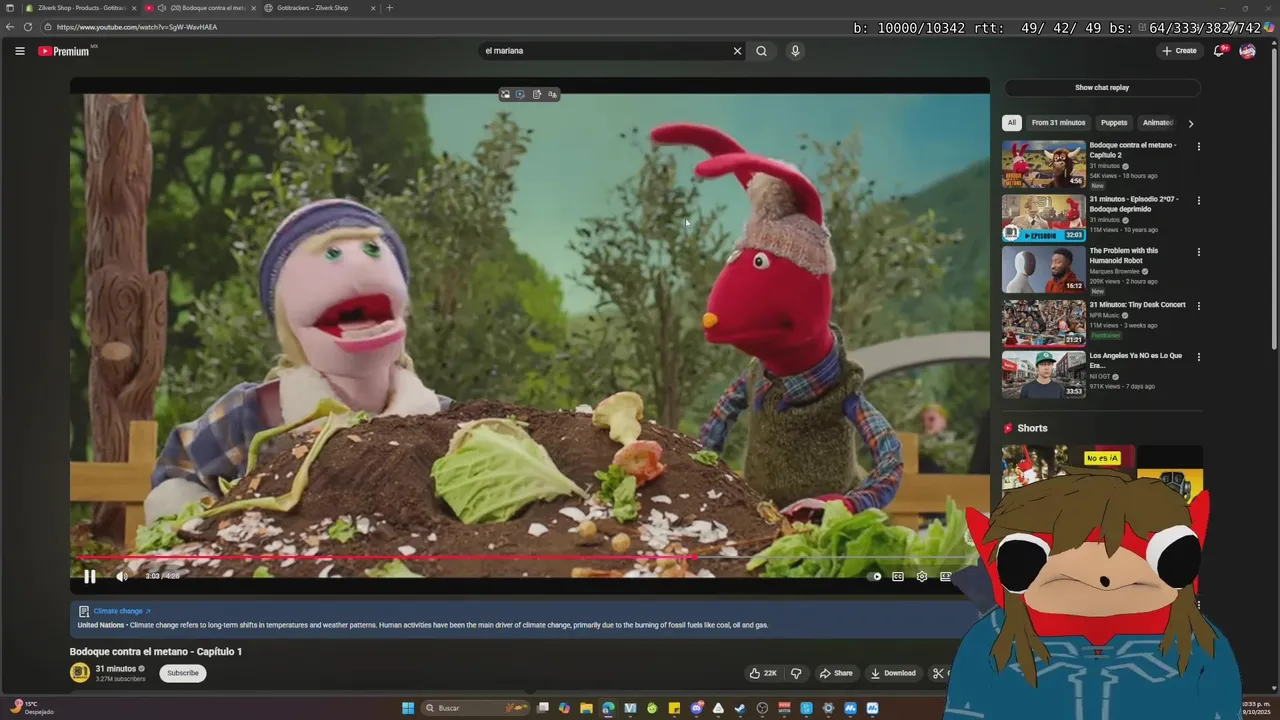Image resolution: width=1280 pixels, height=720 pixels.
Task: Open Discord from the taskbar
Action: click(x=696, y=708)
